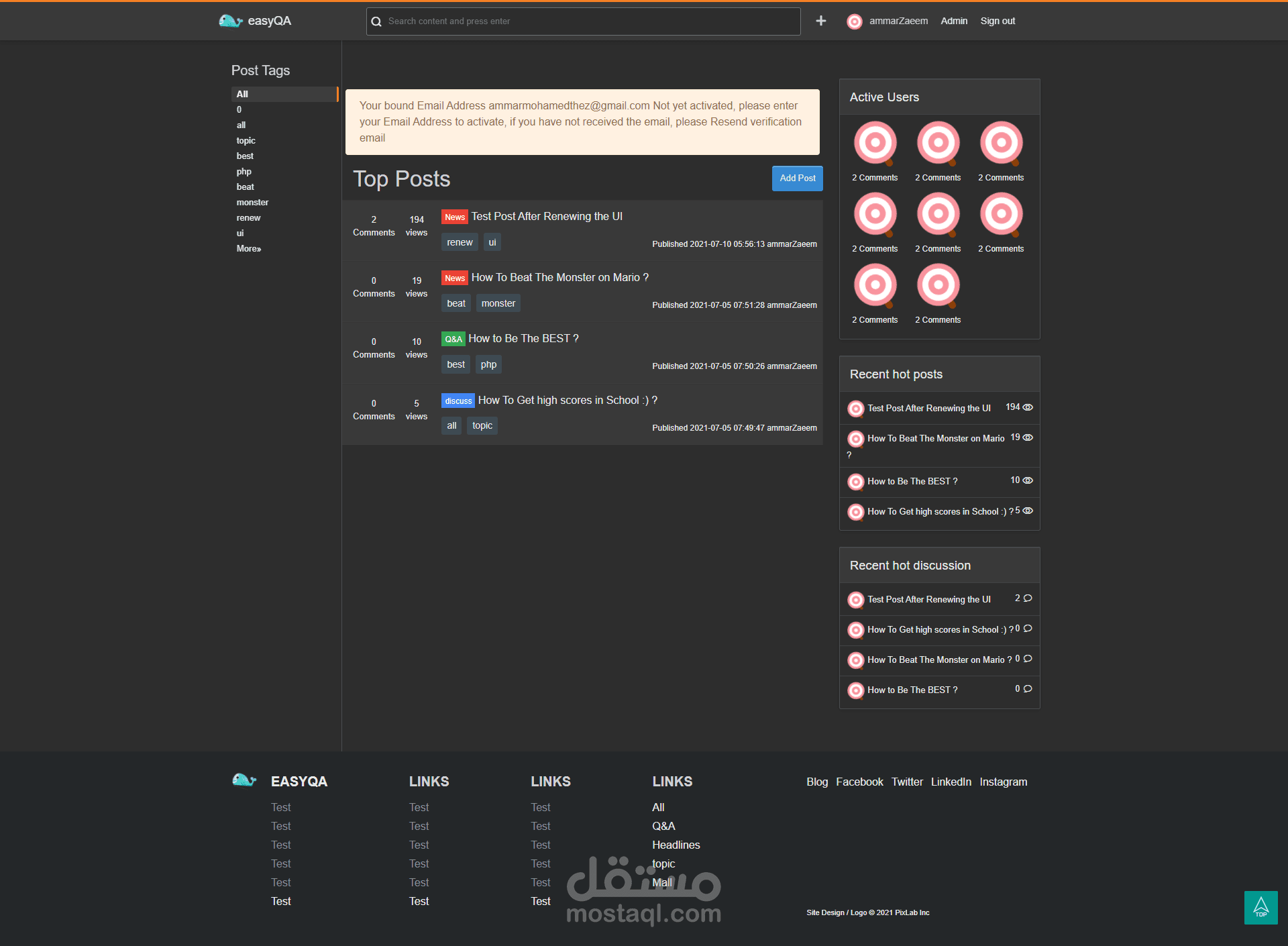Select the 'monster' tag in sidebar
The width and height of the screenshot is (1288, 946).
(x=252, y=202)
